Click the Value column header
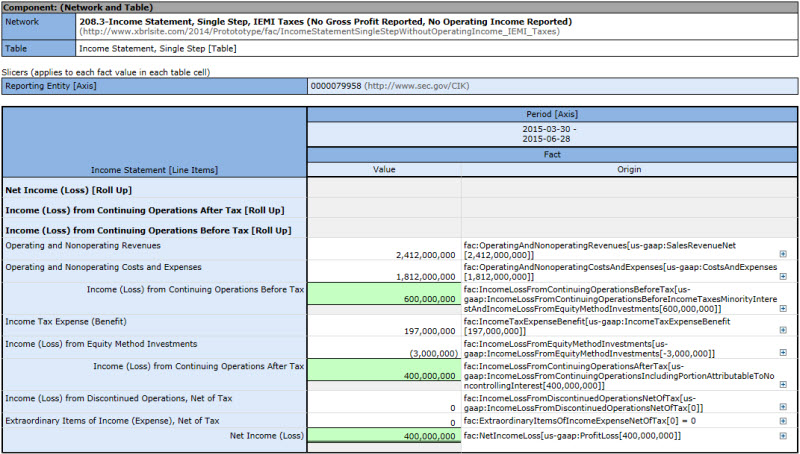This screenshot has height=454, width=800. click(x=384, y=169)
